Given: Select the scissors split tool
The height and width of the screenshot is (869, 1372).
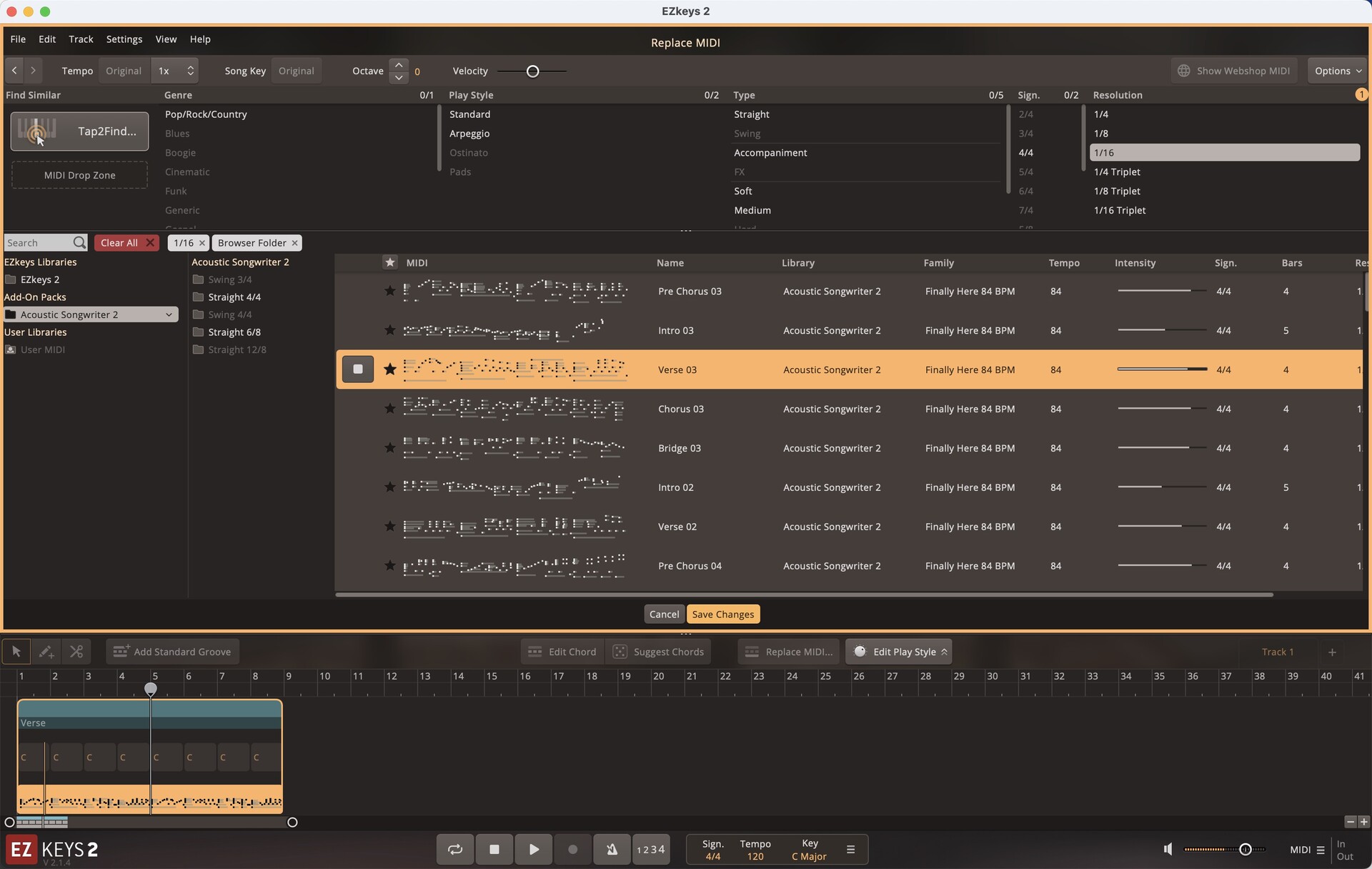Looking at the screenshot, I should tap(76, 652).
